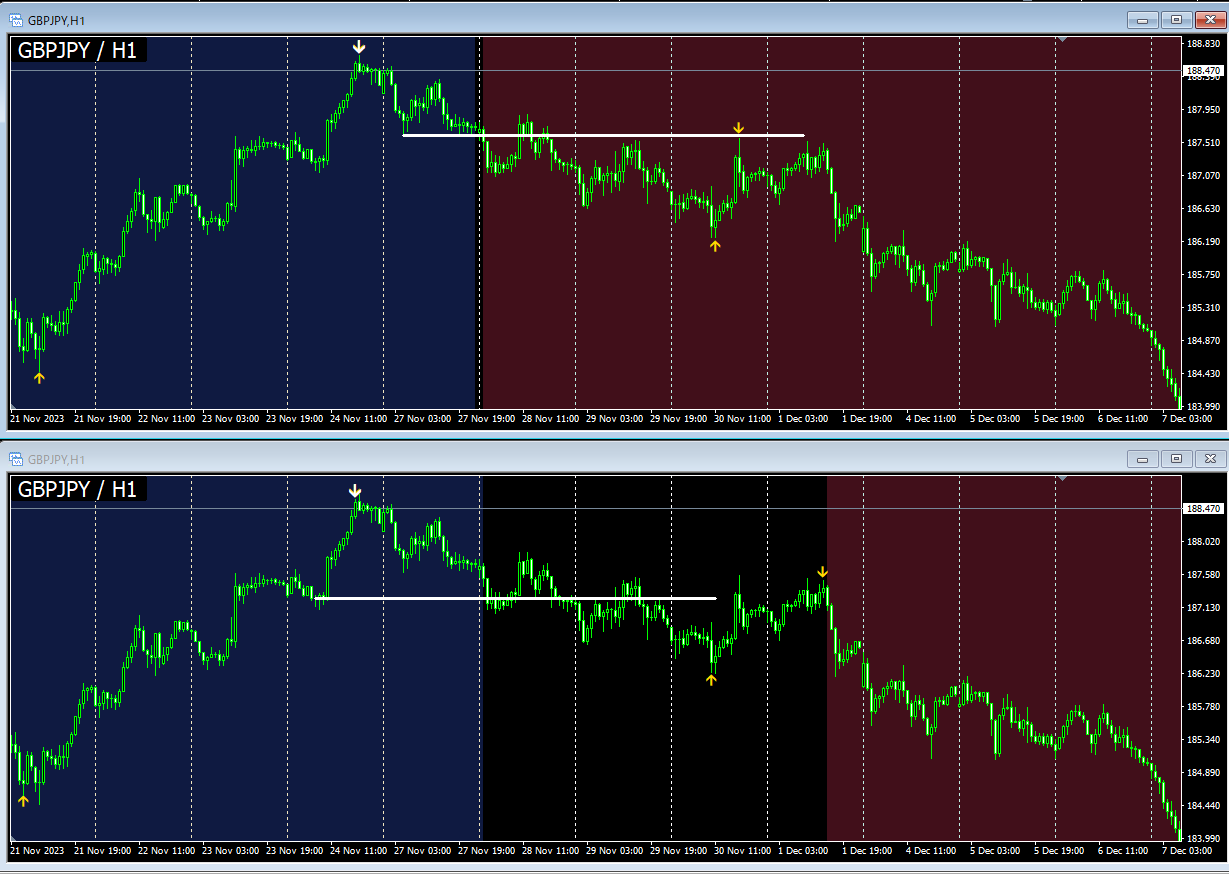Click the 188.470 price tag in bottom chart
The width and height of the screenshot is (1229, 874).
[1202, 508]
